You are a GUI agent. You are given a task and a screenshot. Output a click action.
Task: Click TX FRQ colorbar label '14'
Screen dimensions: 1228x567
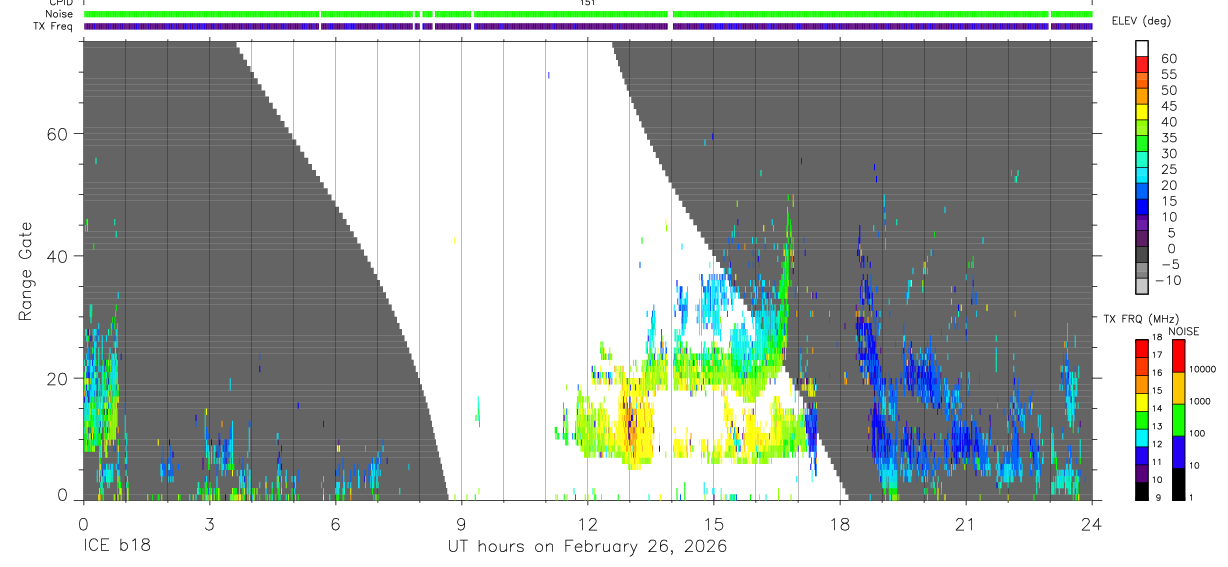pyautogui.click(x=1158, y=408)
